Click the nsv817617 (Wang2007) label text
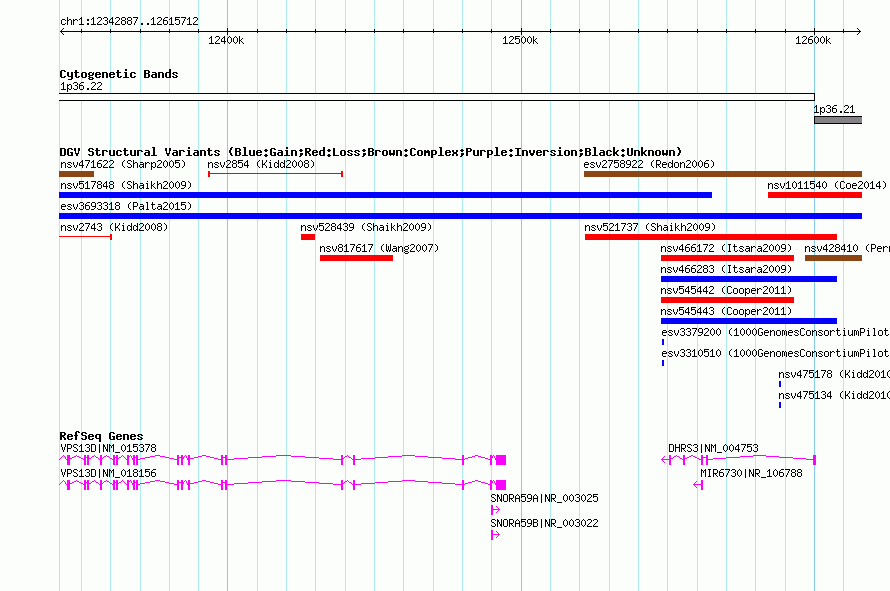 (379, 248)
